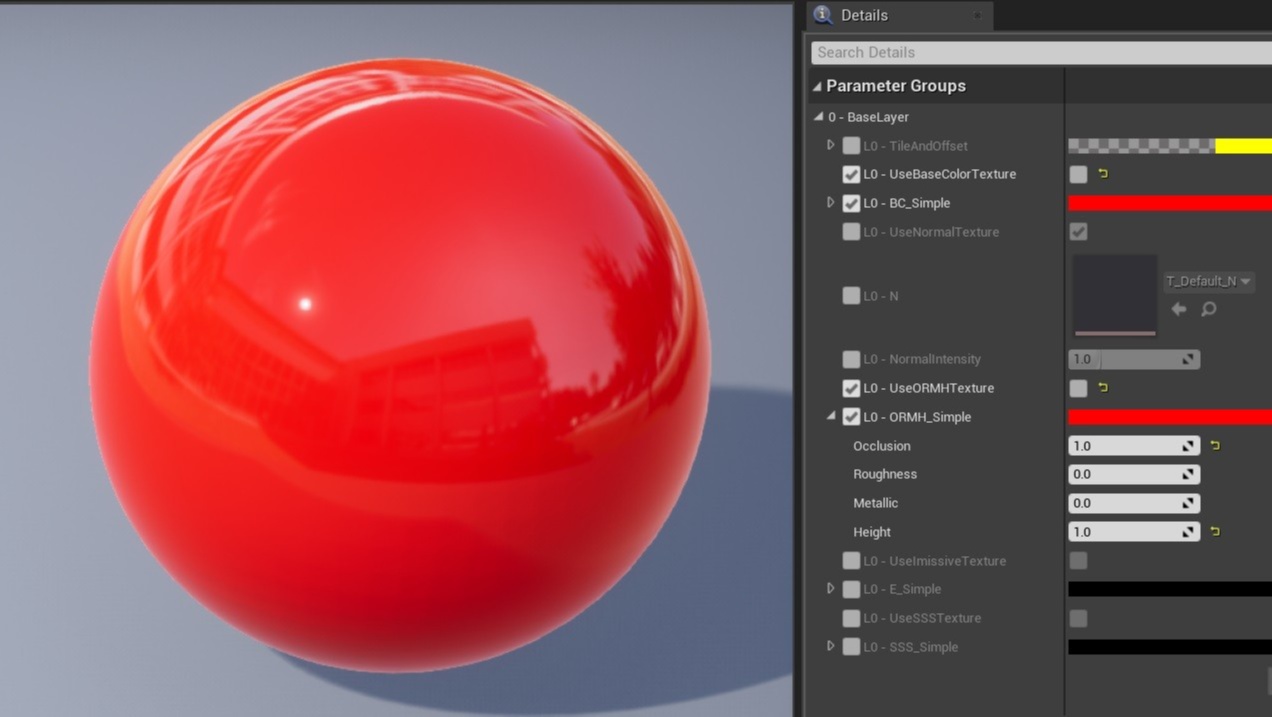The height and width of the screenshot is (717, 1272).
Task: Use selected asset arrow for L0 - N texture
Action: pos(1179,310)
